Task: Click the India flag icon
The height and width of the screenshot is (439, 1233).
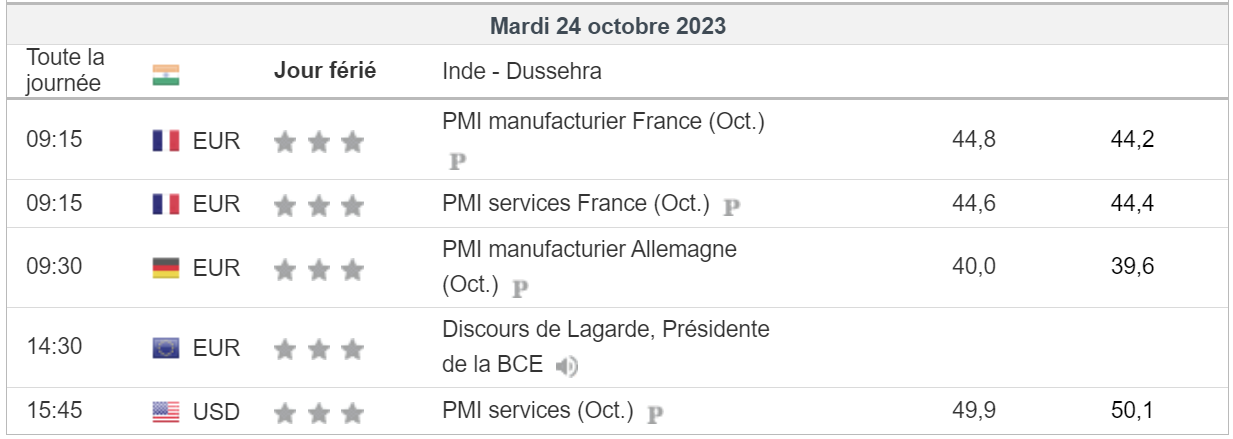Action: [x=165, y=75]
